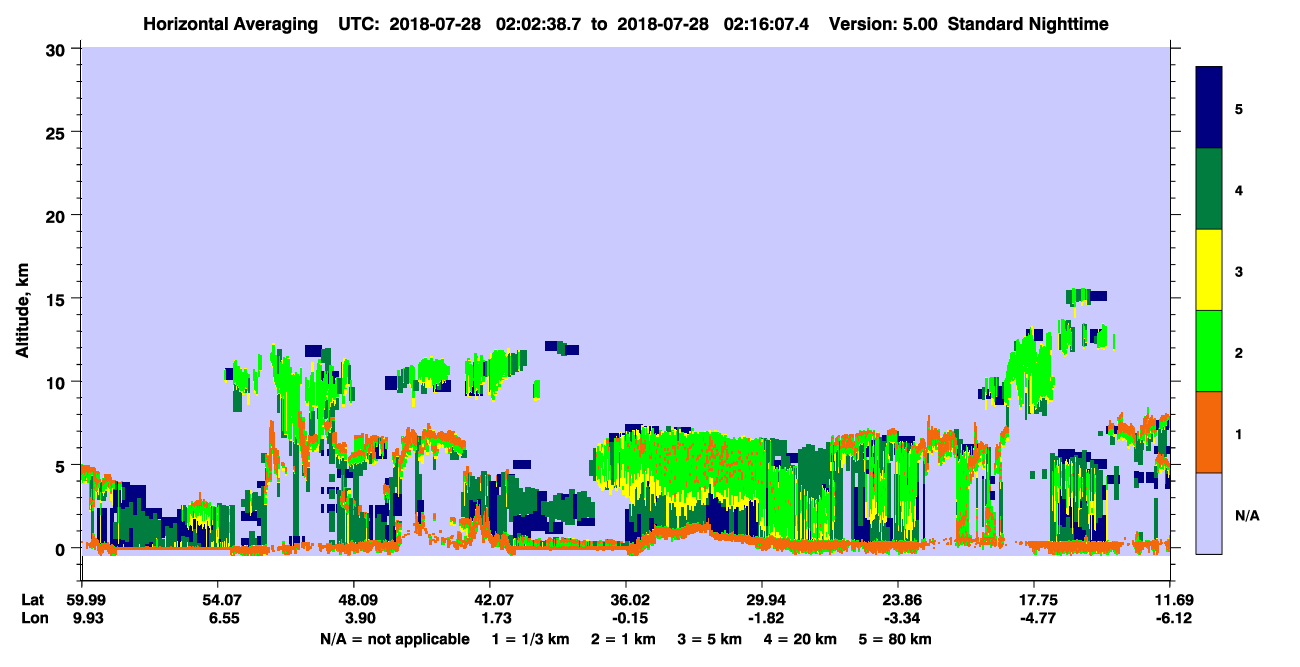
Task: Click the dark blue color bar segment labeled 5
Action: pos(1209,108)
